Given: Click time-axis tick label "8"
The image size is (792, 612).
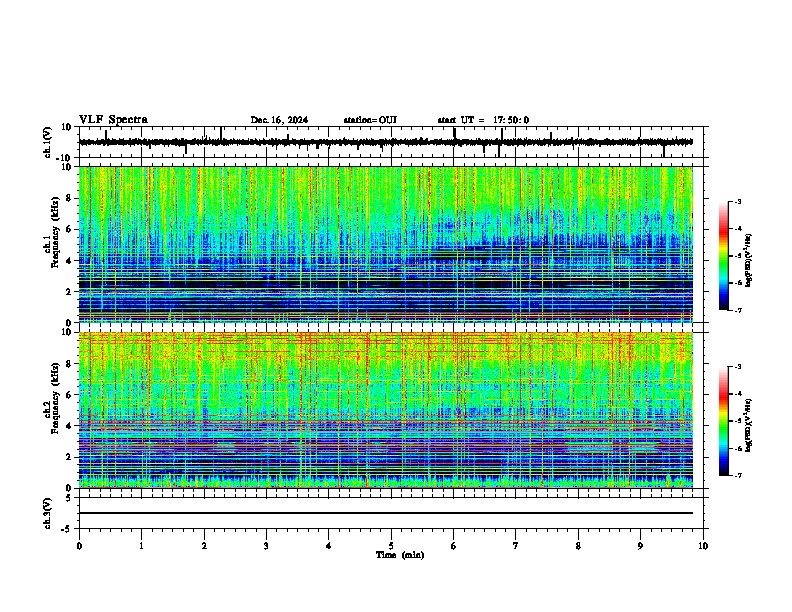Looking at the screenshot, I should click(x=578, y=546).
